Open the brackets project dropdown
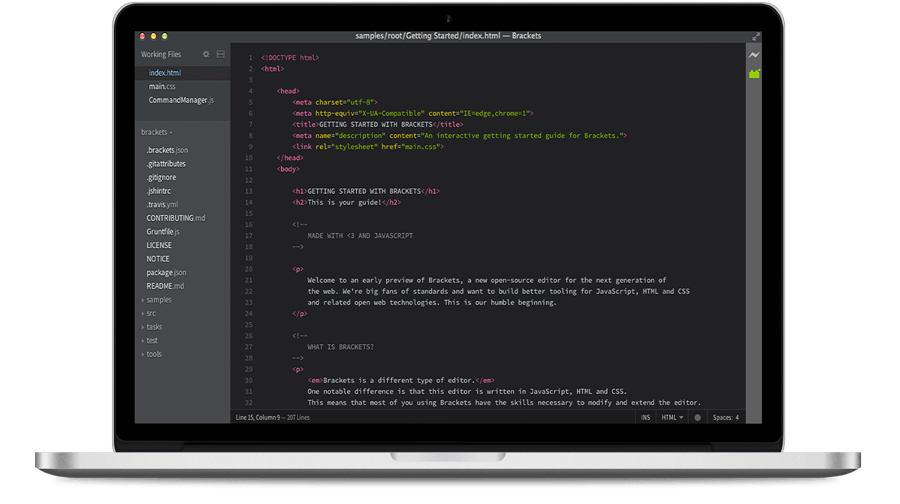 pos(157,132)
